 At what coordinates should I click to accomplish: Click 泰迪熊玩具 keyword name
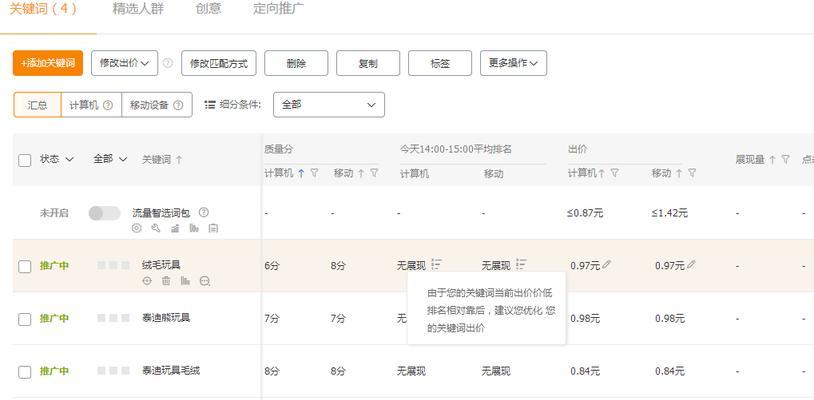[x=166, y=318]
